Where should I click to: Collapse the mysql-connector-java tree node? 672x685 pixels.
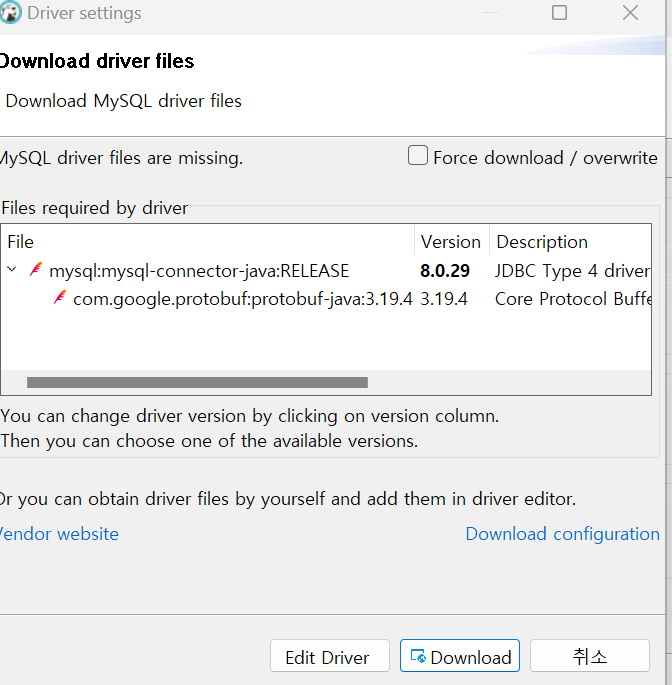[12, 270]
